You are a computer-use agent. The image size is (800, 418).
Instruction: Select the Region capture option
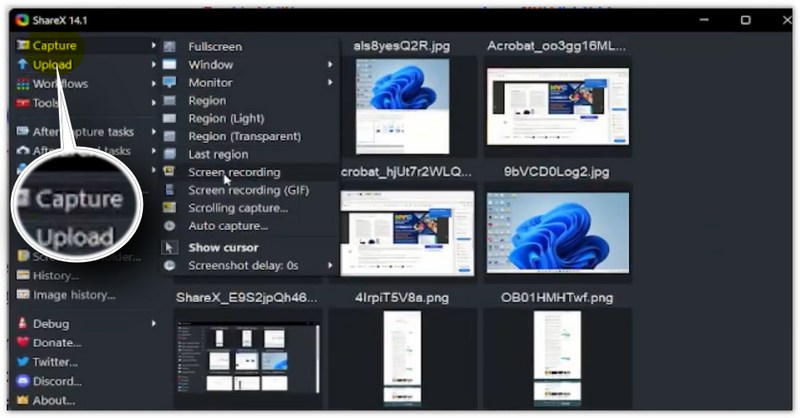(207, 101)
